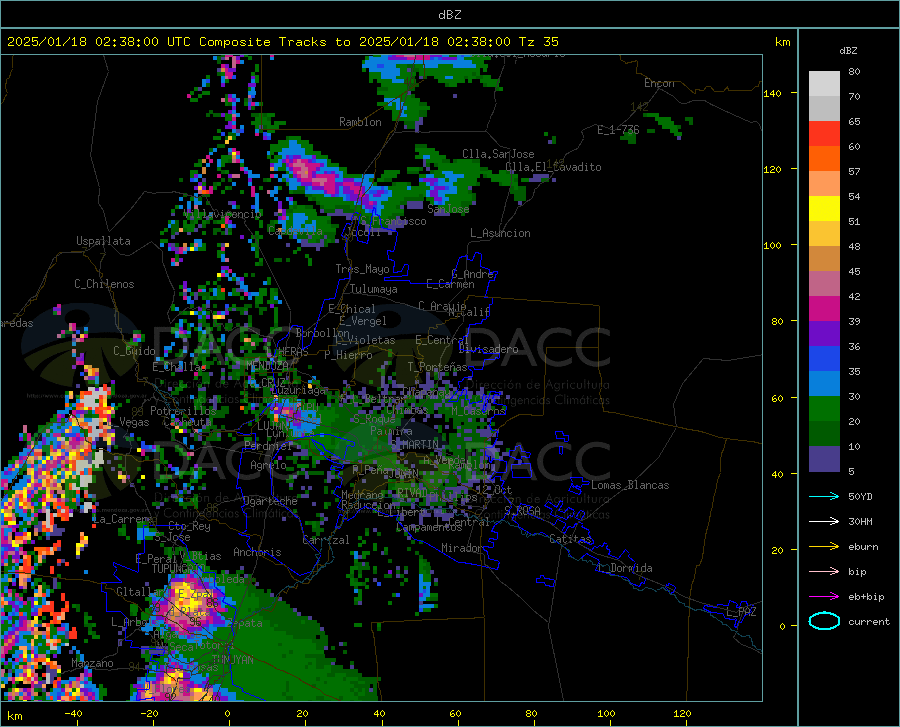Click the cyan ellipse 'current' legend icon
This screenshot has height=727, width=900.
pyautogui.click(x=824, y=621)
